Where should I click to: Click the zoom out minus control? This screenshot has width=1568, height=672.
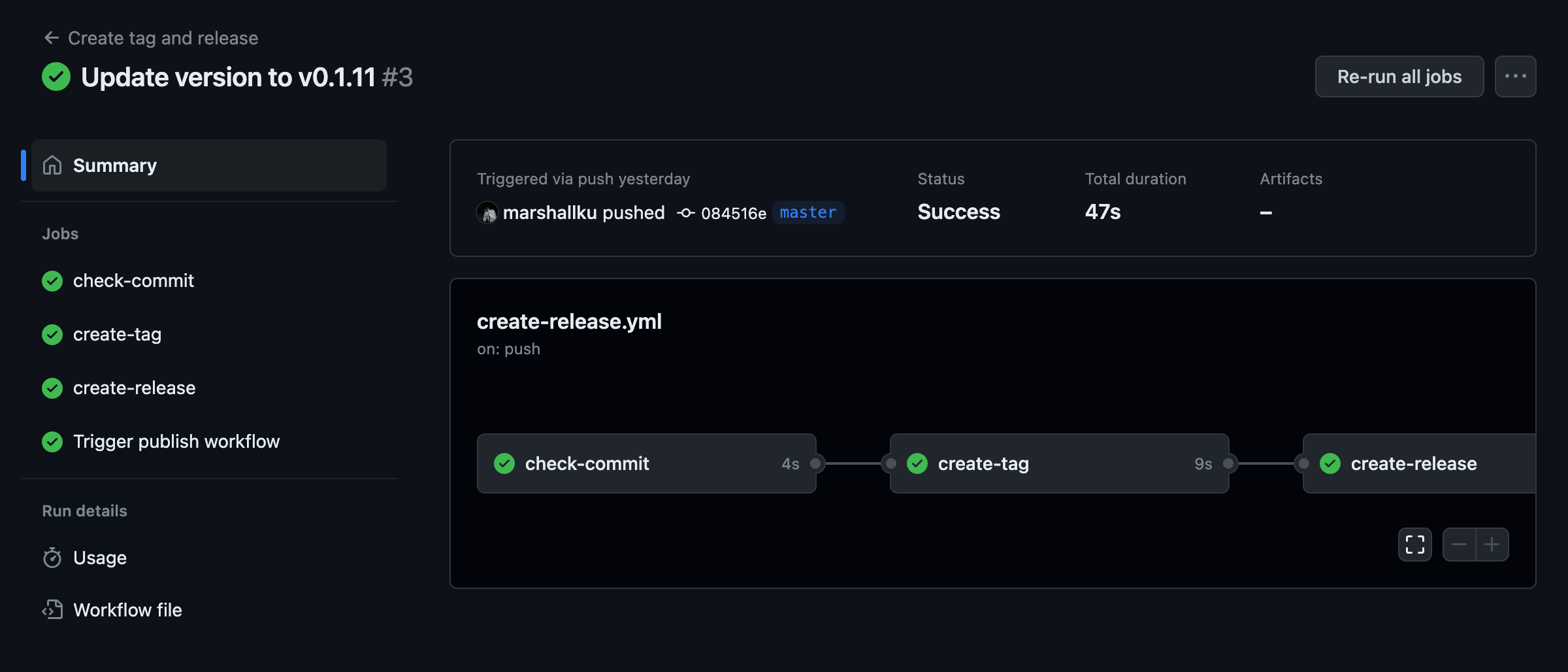pyautogui.click(x=1458, y=544)
